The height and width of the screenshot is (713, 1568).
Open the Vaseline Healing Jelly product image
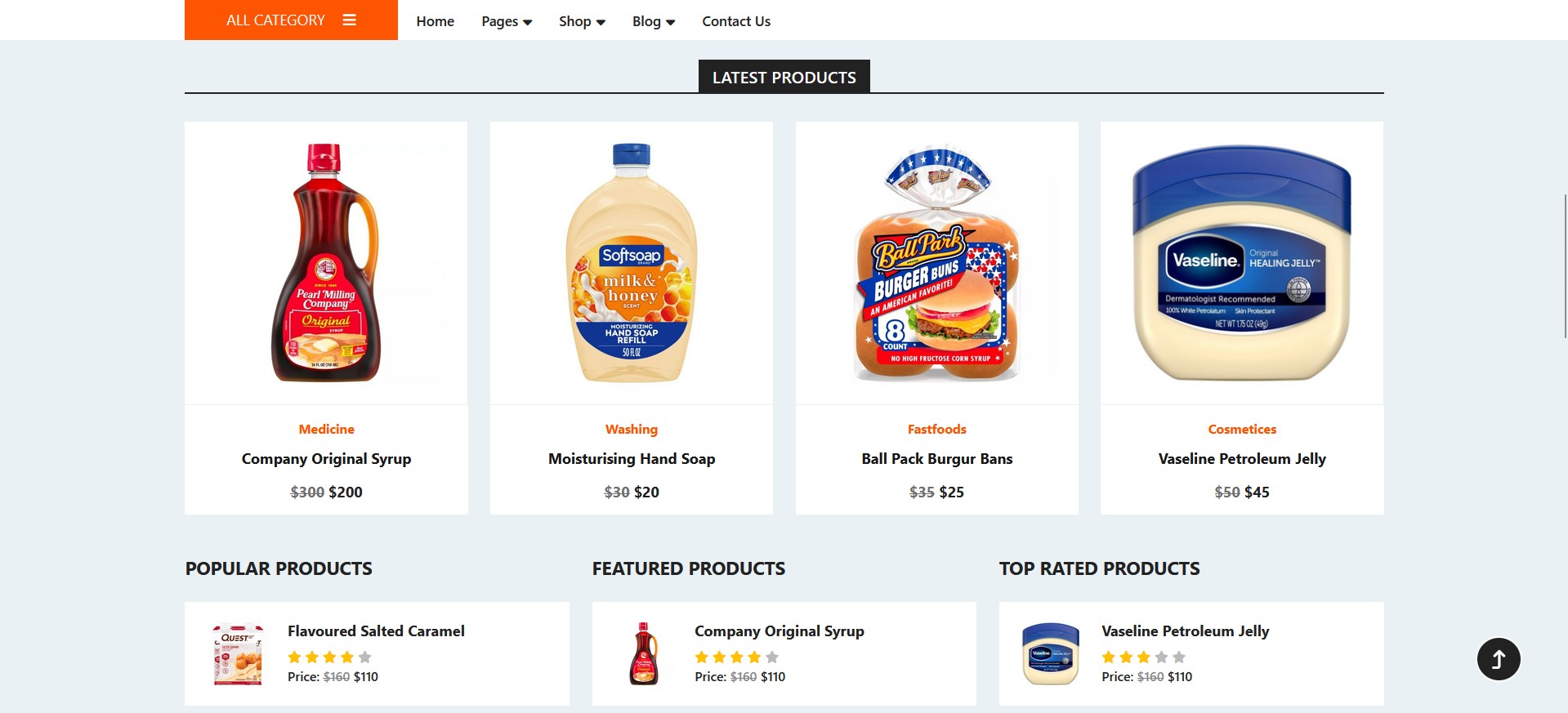coord(1241,263)
